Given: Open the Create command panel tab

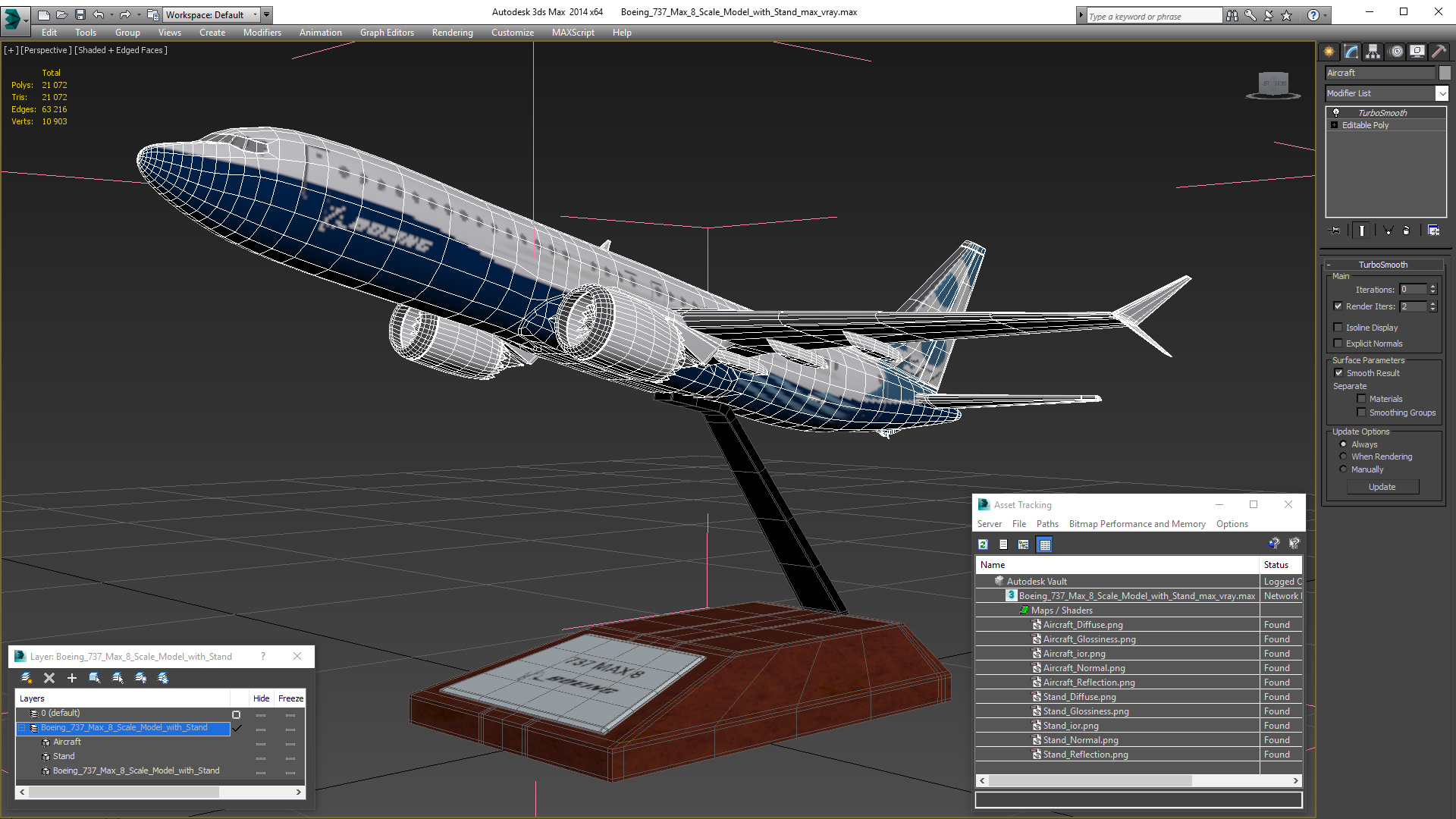Looking at the screenshot, I should 1329,52.
